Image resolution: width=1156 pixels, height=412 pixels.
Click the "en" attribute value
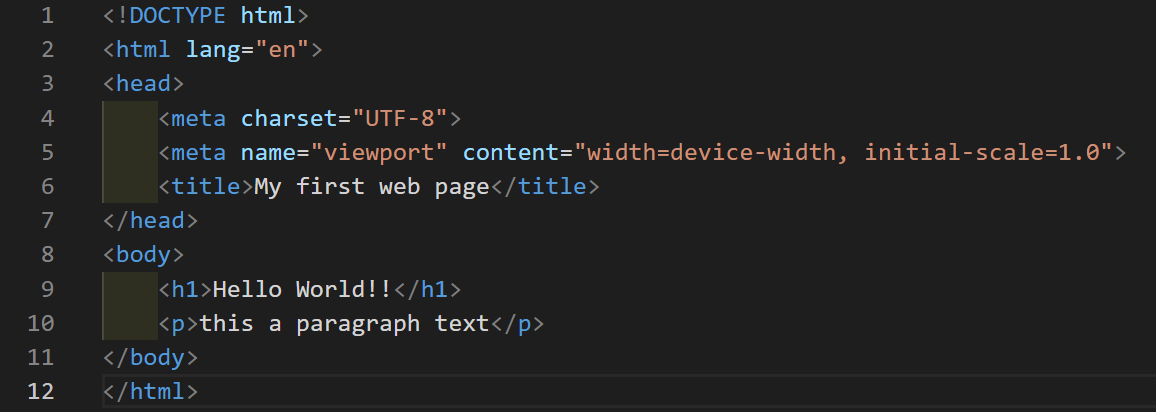pos(282,49)
